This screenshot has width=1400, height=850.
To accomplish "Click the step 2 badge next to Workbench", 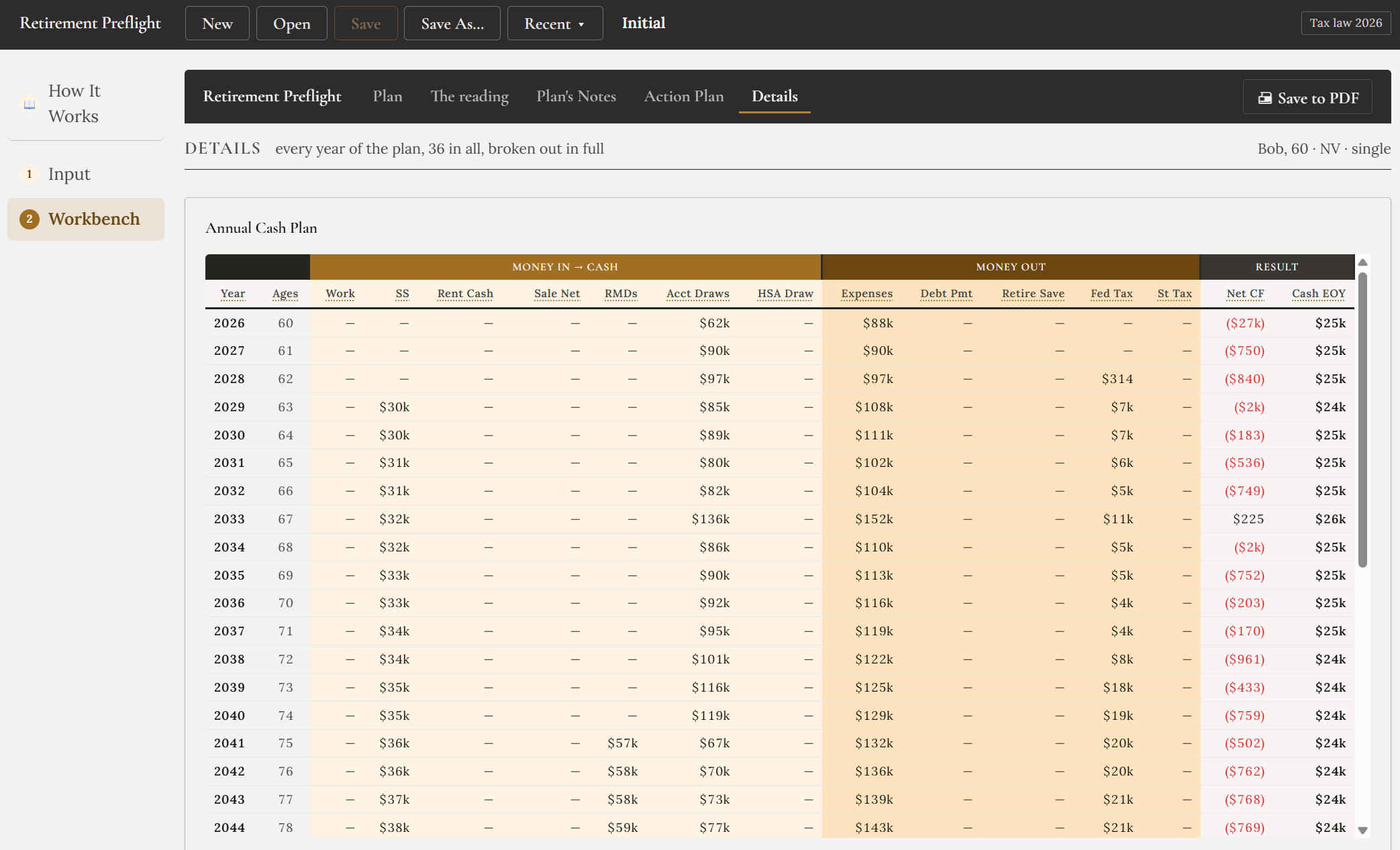I will click(30, 219).
